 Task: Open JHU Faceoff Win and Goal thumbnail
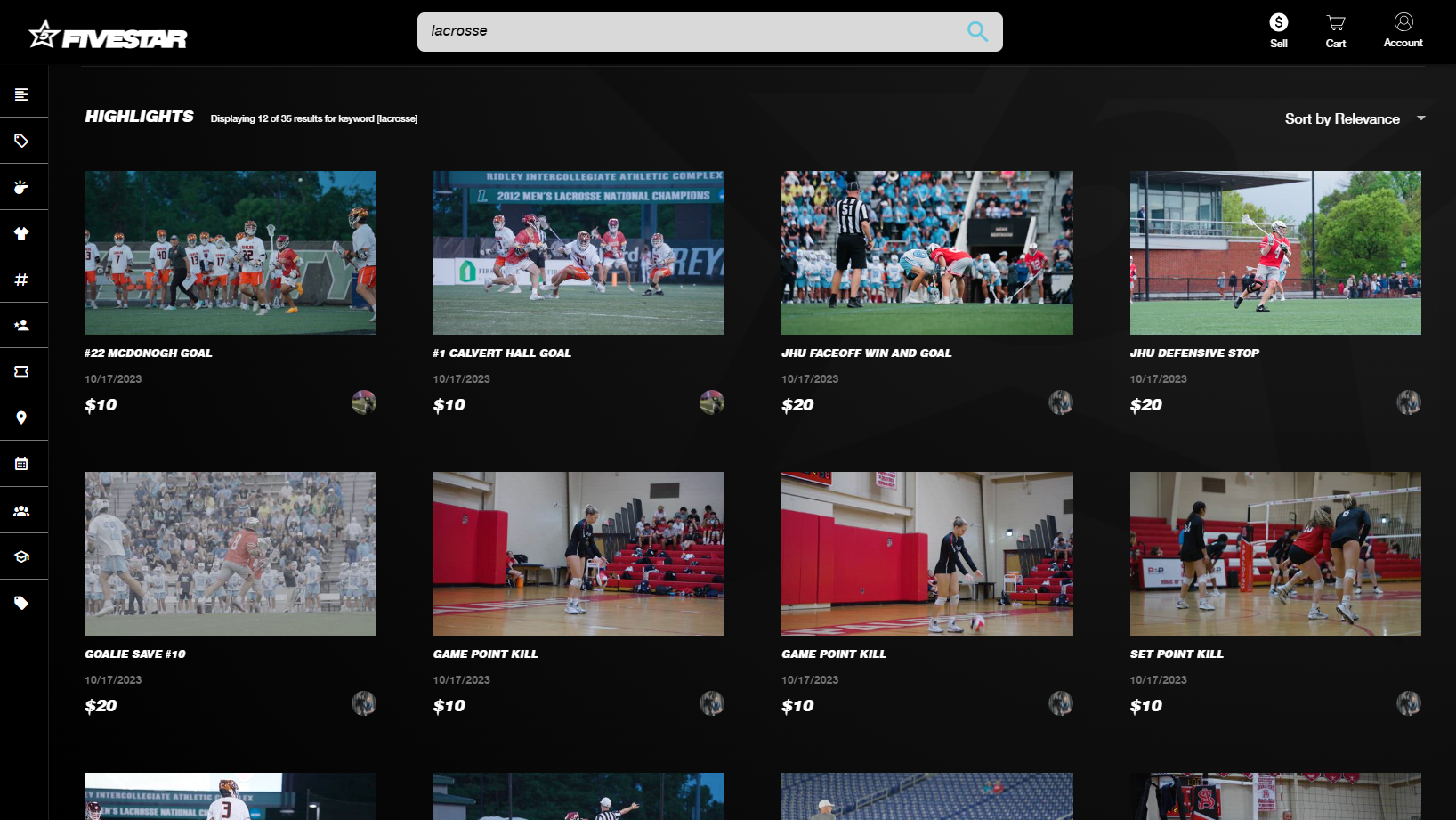[927, 253]
